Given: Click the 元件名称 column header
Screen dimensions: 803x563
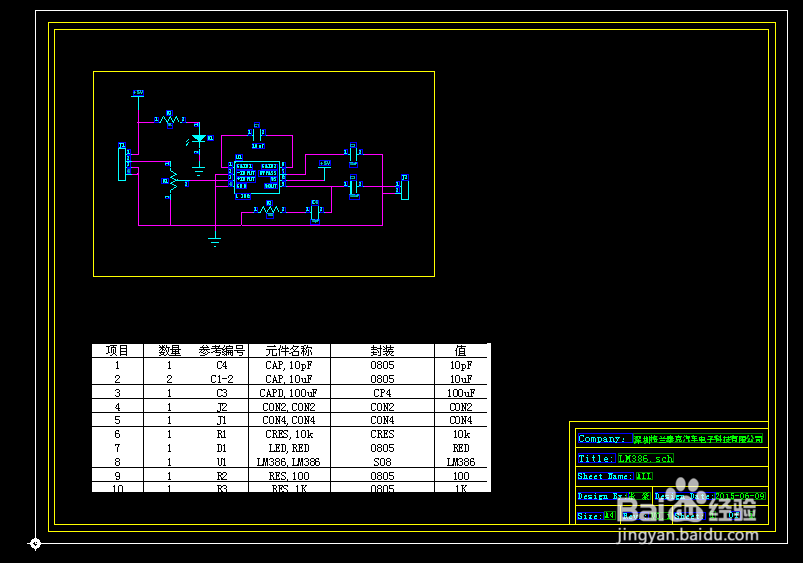Looking at the screenshot, I should pyautogui.click(x=289, y=351).
